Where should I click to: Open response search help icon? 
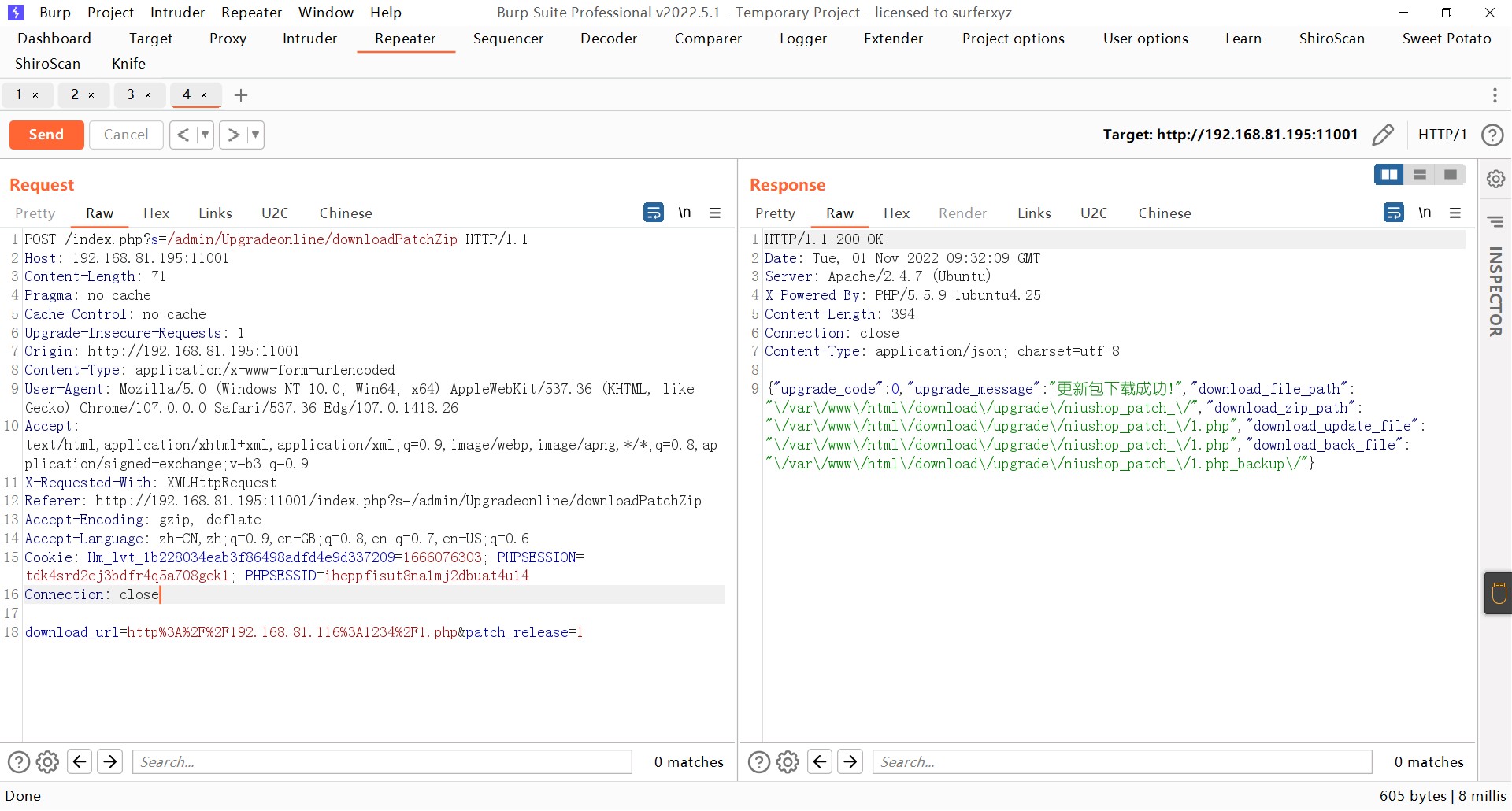tap(759, 762)
